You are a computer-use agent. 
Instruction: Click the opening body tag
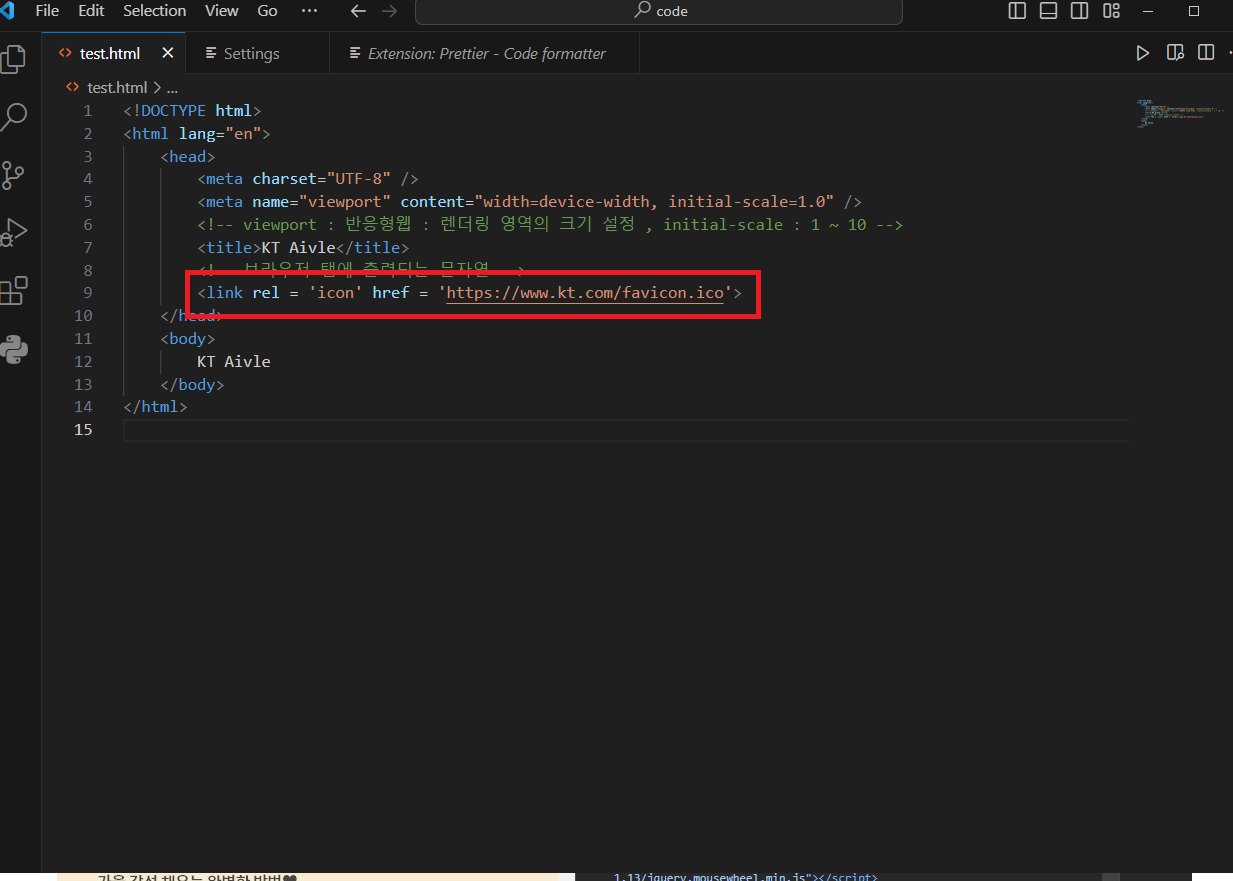[187, 339]
